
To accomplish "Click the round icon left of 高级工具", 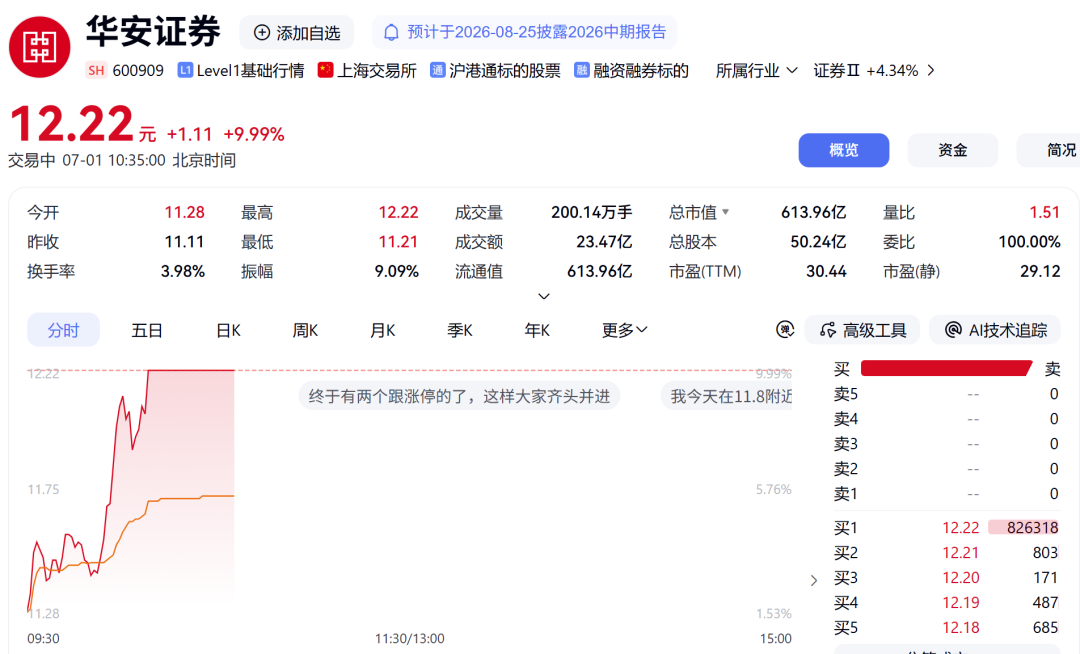I will pos(785,330).
